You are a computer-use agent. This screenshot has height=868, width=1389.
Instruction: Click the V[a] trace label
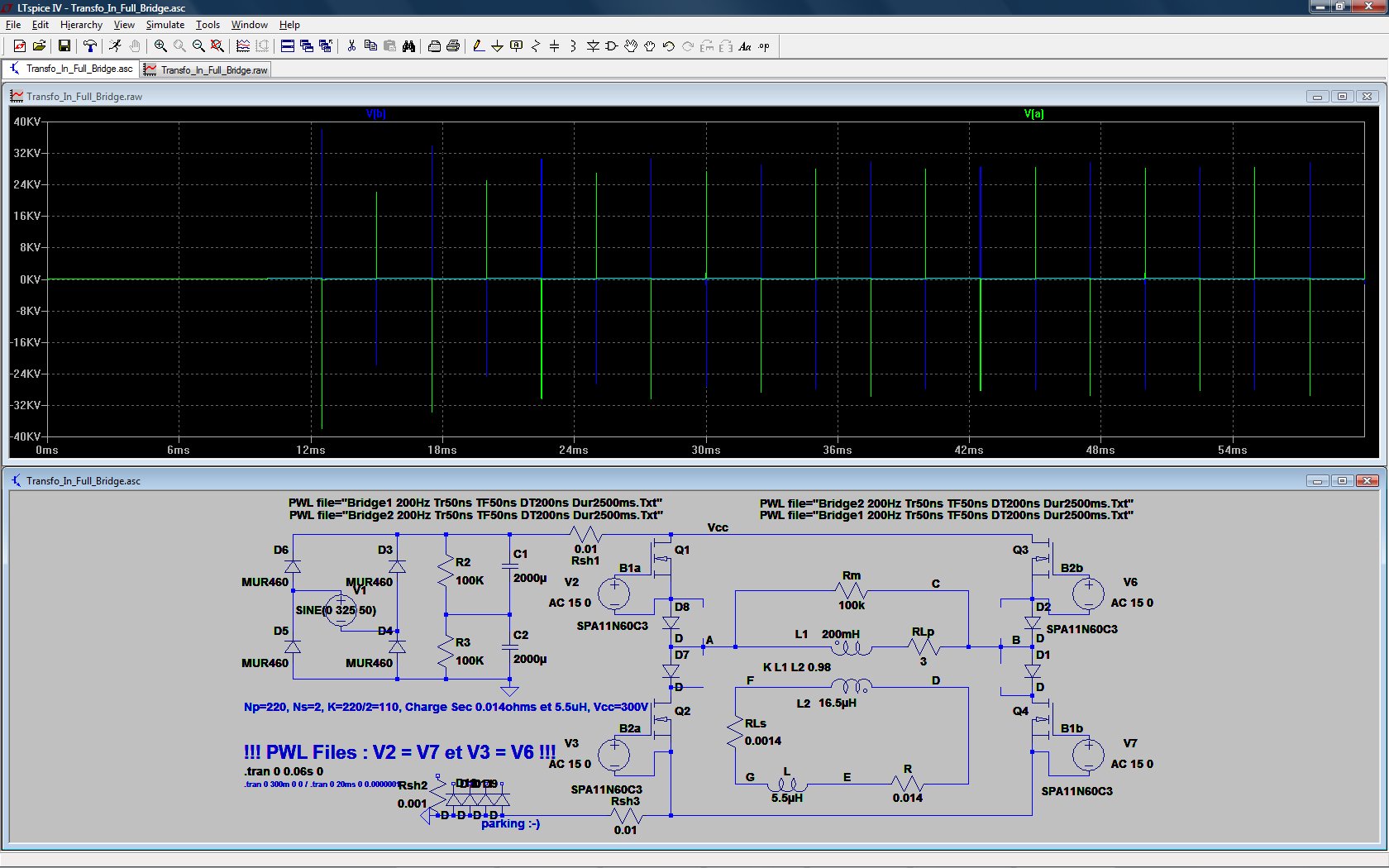pos(1033,114)
